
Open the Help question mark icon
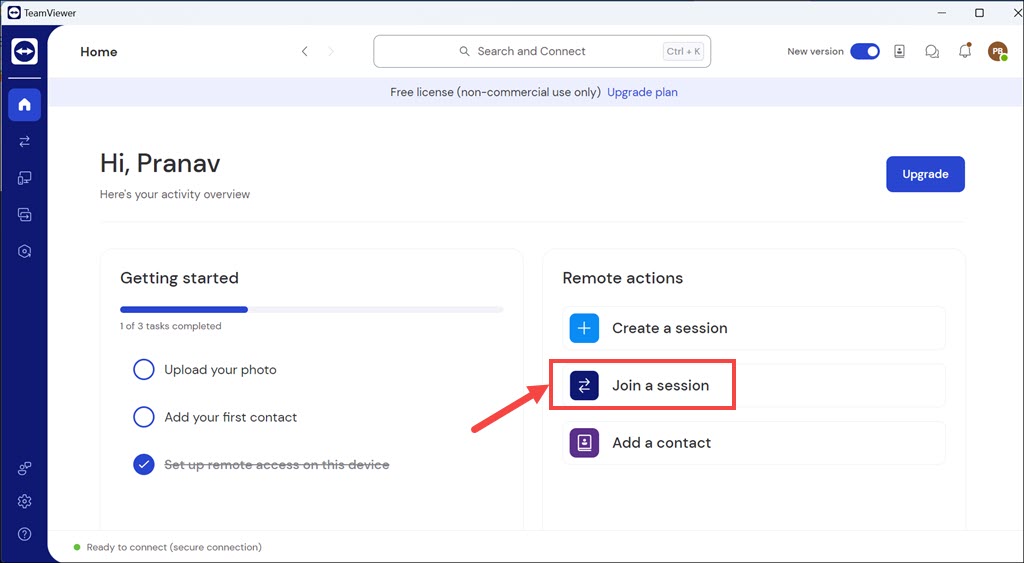[x=24, y=534]
